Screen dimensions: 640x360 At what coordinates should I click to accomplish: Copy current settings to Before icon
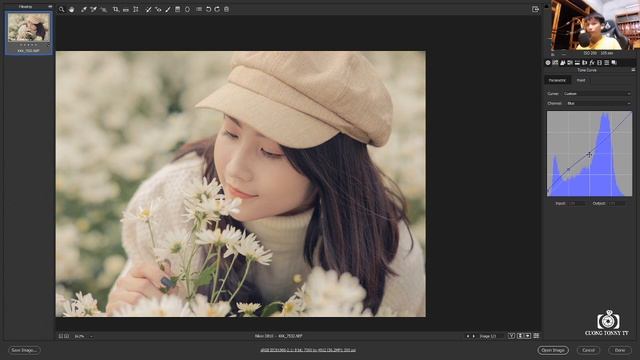click(528, 336)
